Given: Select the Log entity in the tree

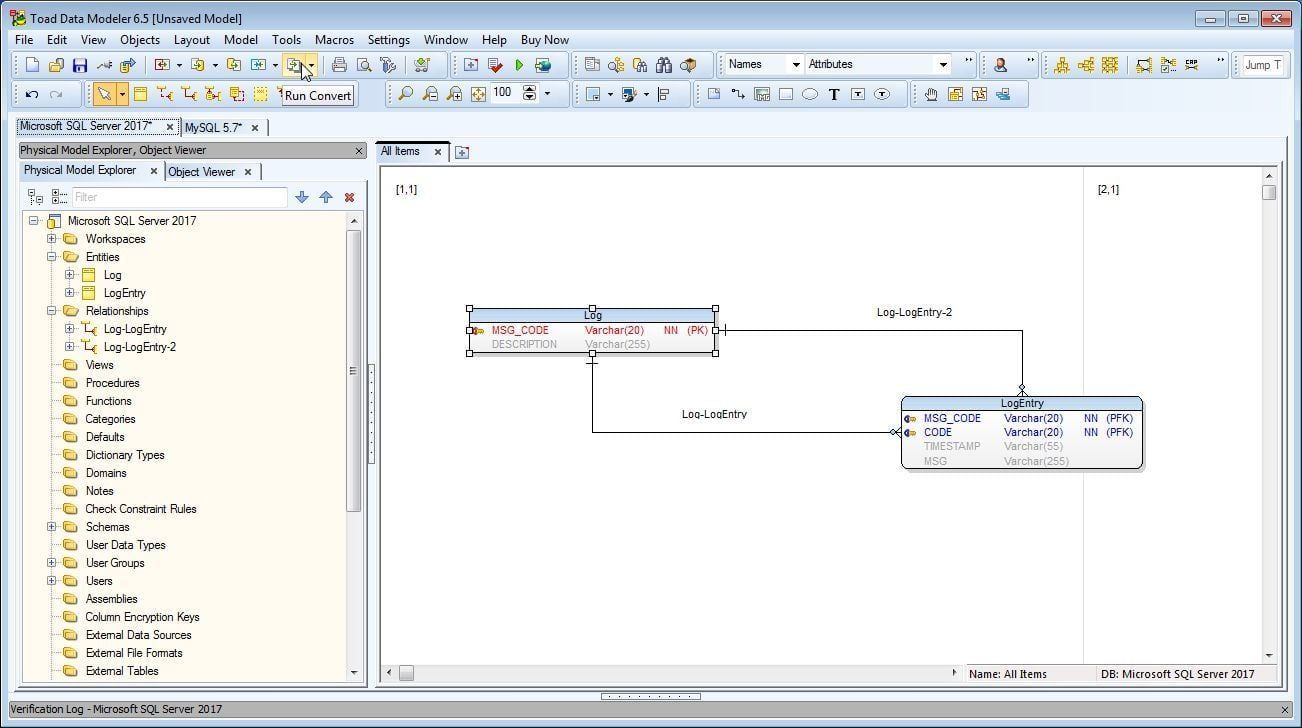Looking at the screenshot, I should 112,275.
